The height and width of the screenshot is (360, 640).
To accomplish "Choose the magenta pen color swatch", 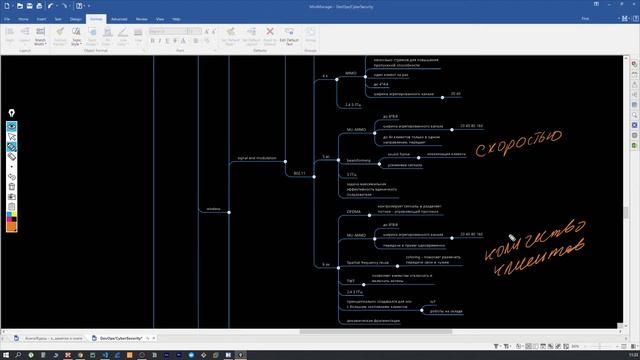I will click(9, 219).
